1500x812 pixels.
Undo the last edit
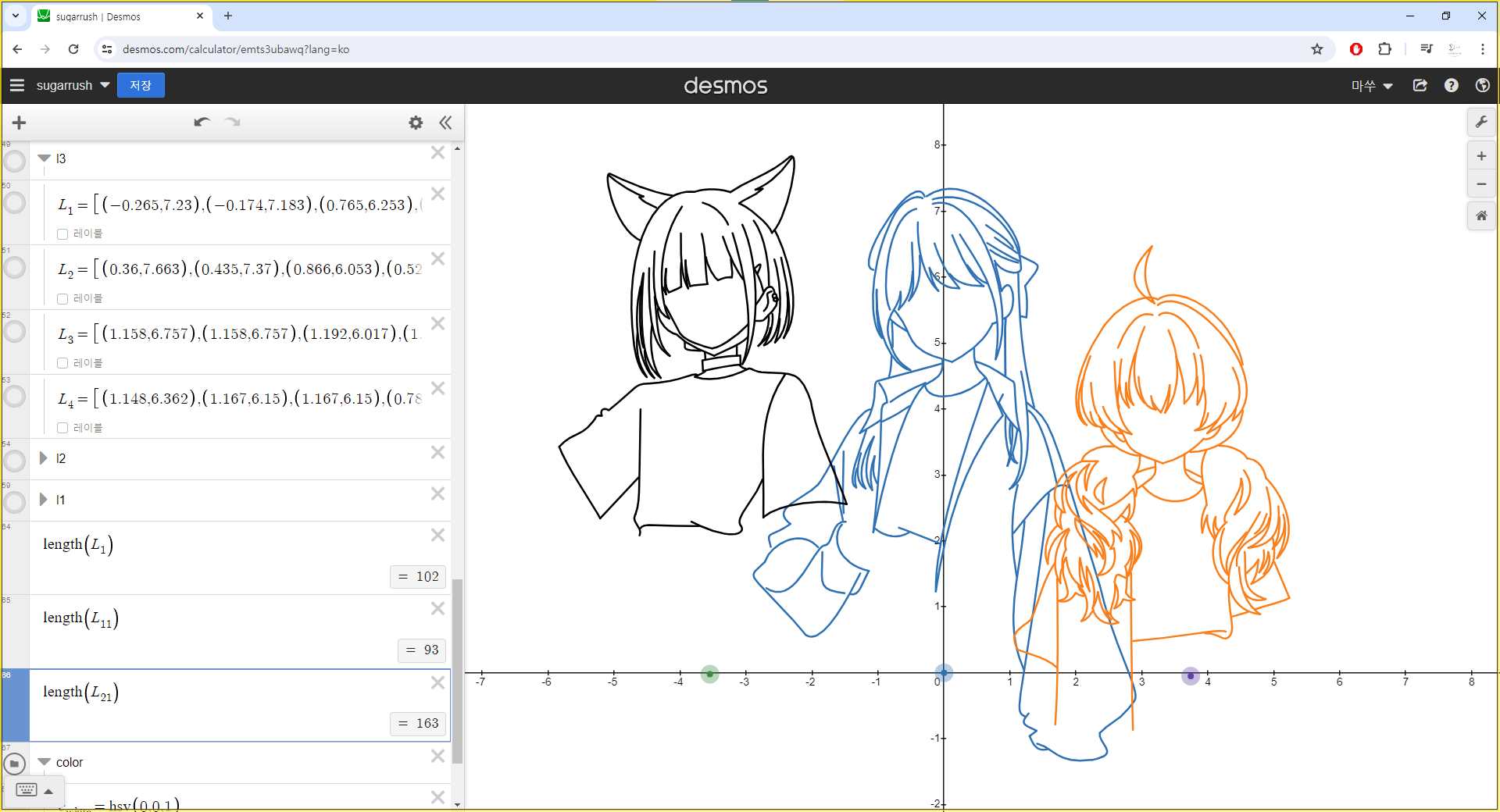tap(202, 122)
